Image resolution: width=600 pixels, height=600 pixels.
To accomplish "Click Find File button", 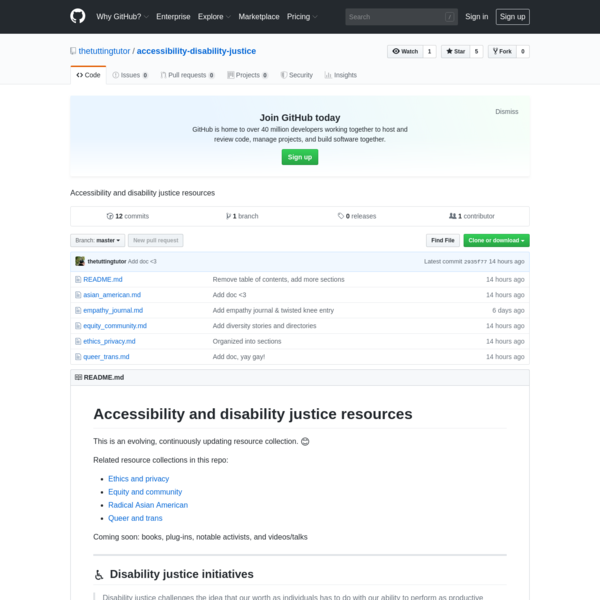I will [443, 240].
